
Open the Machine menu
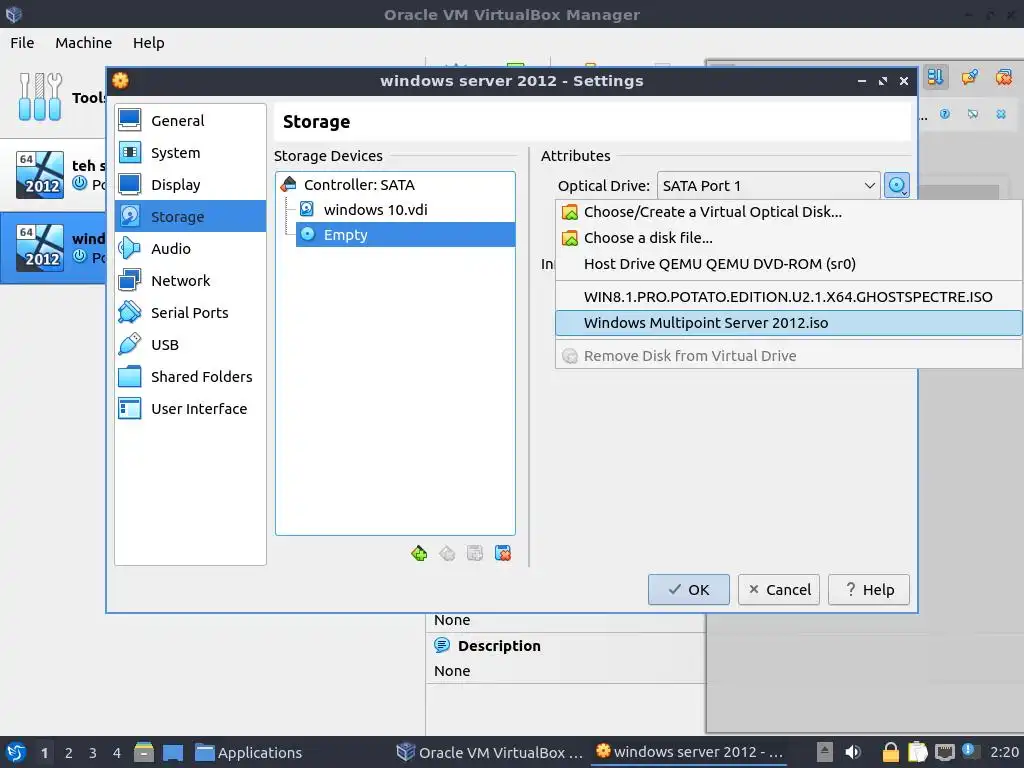coord(84,42)
